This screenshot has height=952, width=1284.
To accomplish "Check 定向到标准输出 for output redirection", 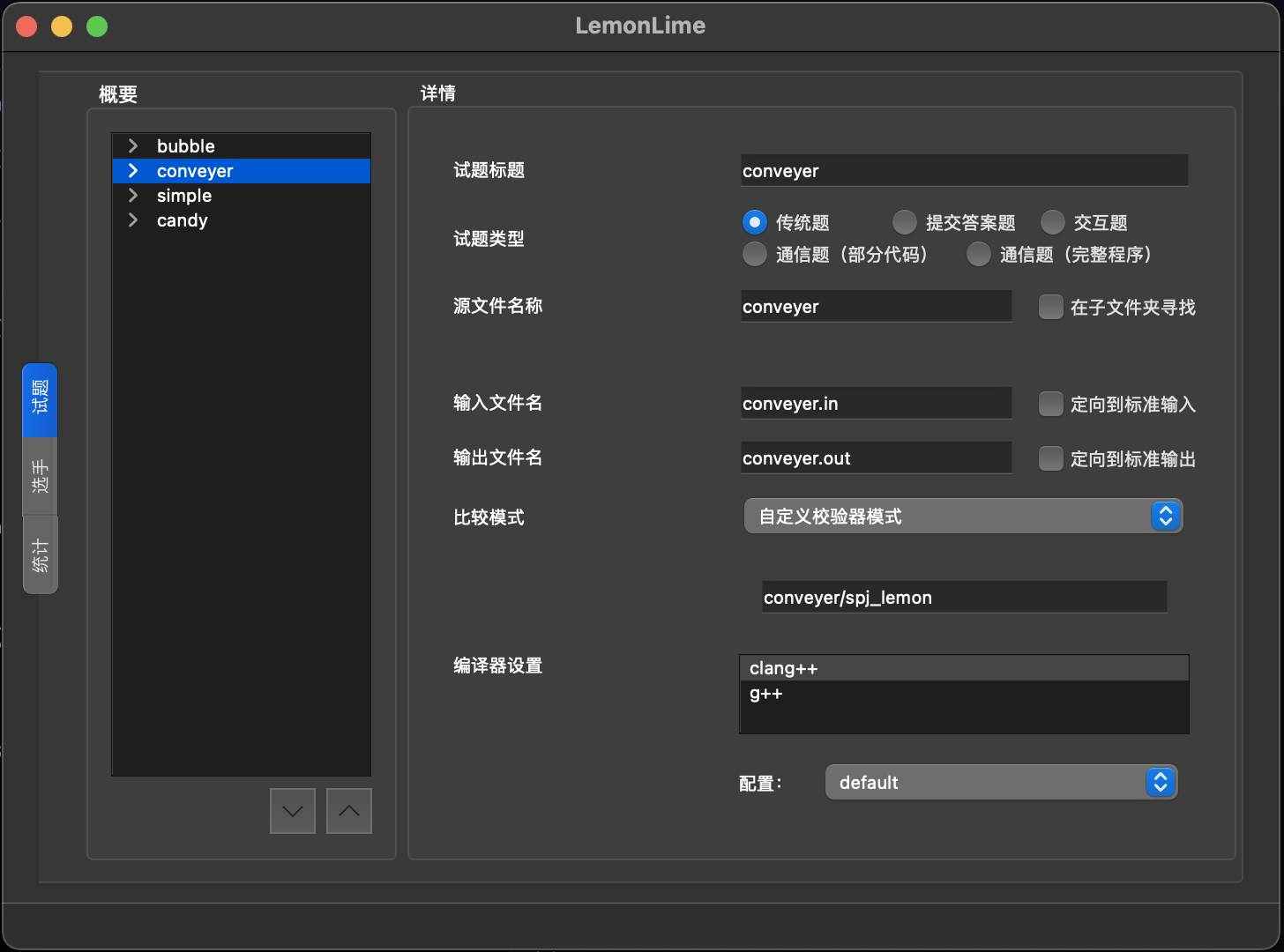I will coord(1050,458).
